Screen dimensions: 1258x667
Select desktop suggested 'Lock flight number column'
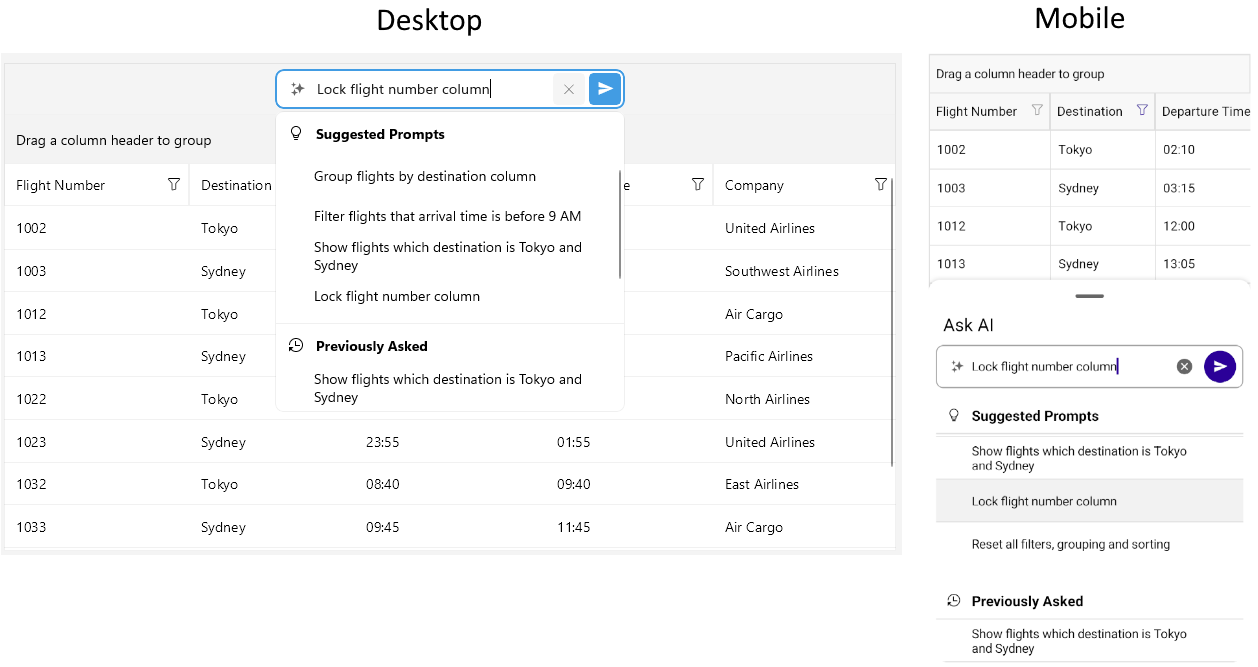coord(397,297)
